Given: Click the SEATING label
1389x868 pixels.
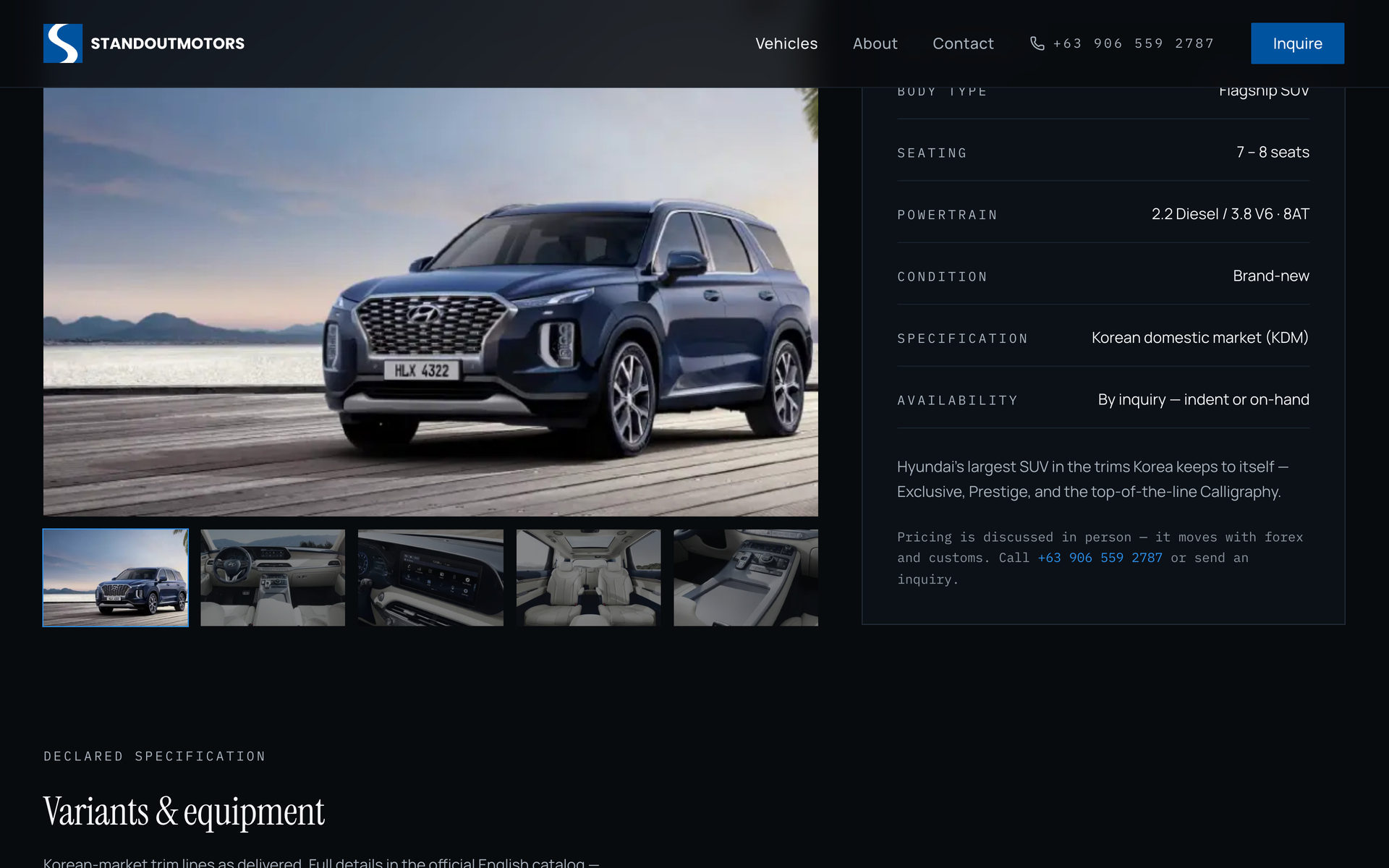Looking at the screenshot, I should [932, 153].
